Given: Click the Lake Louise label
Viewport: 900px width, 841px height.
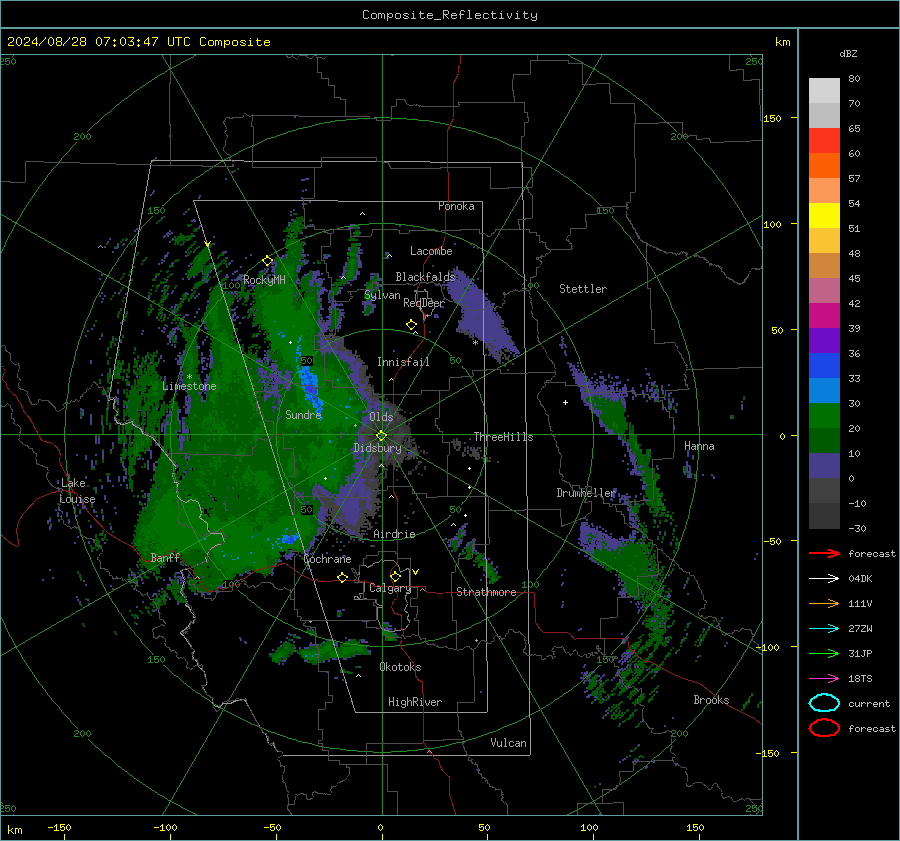Looking at the screenshot, I should click(x=77, y=491).
